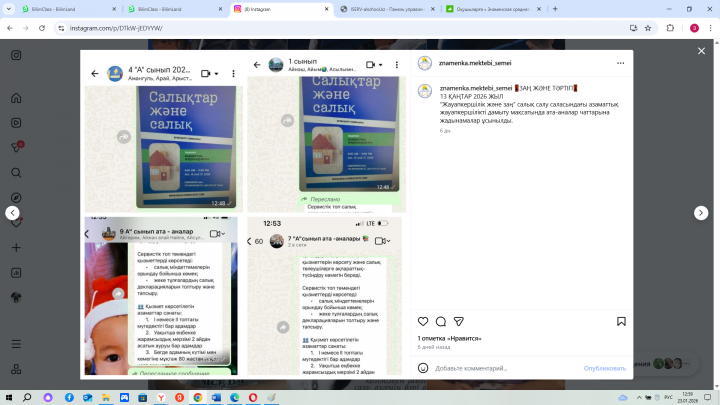Viewport: 720px width, 405px height.
Task: Switch to ISERV-alschool.kz tab
Action: tap(387, 9)
